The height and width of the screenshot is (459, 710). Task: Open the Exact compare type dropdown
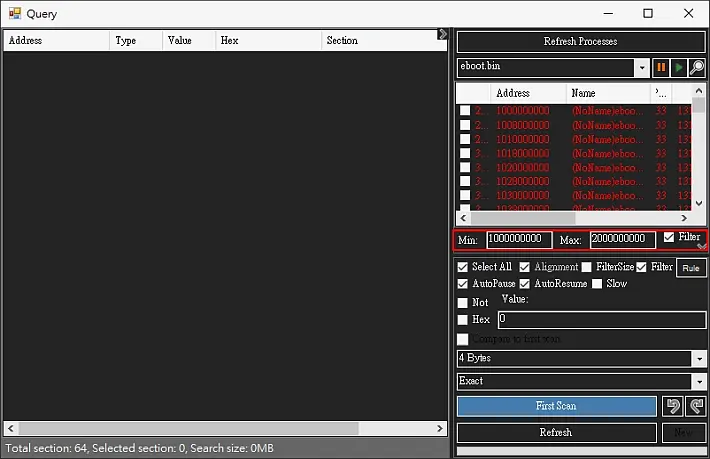click(x=699, y=382)
